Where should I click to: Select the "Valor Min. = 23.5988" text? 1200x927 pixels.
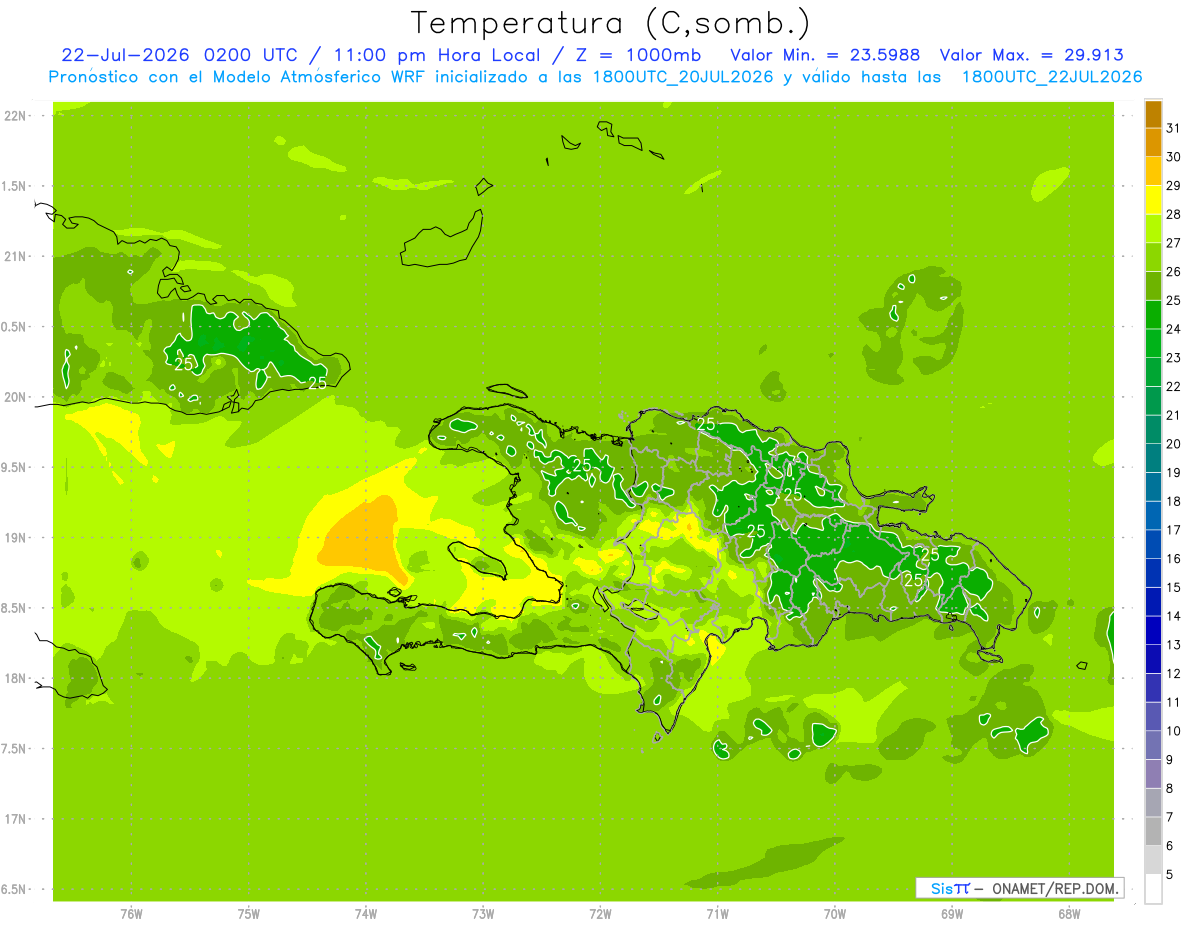point(825,55)
